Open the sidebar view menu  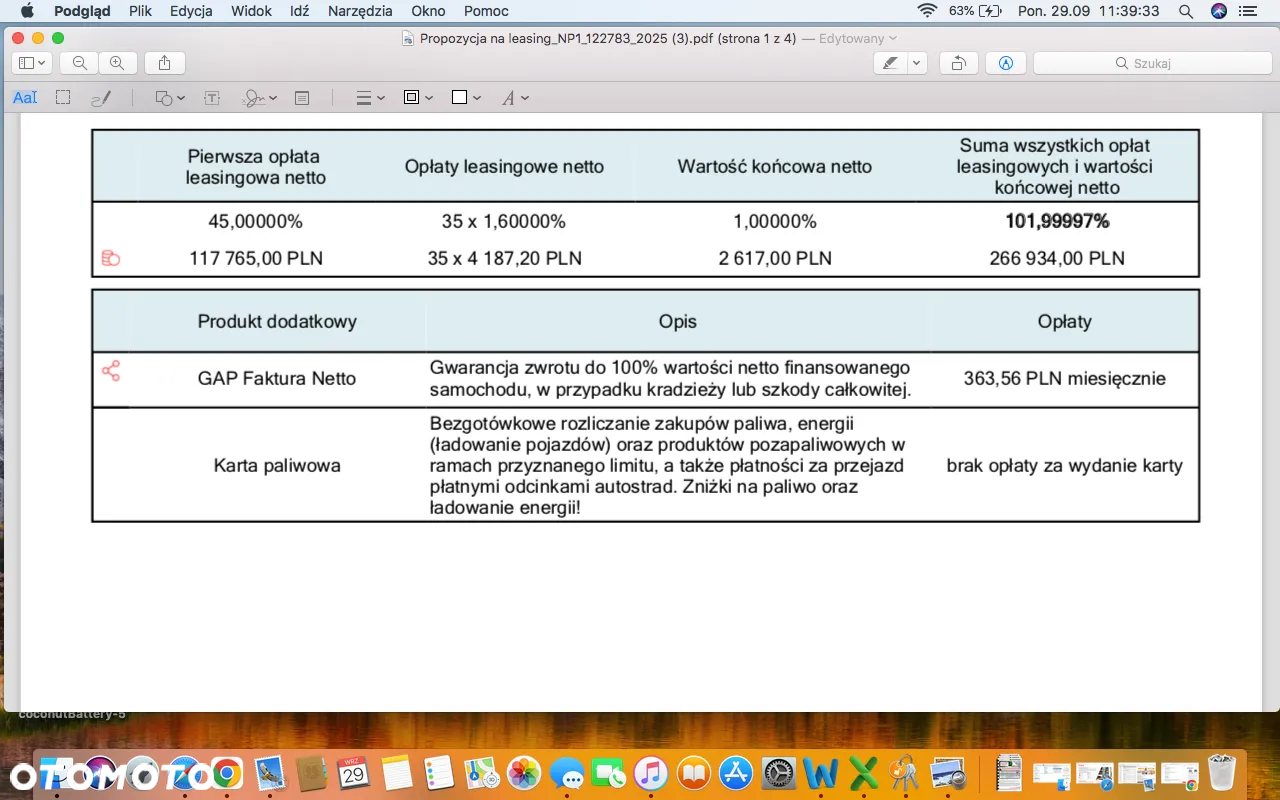(x=32, y=63)
